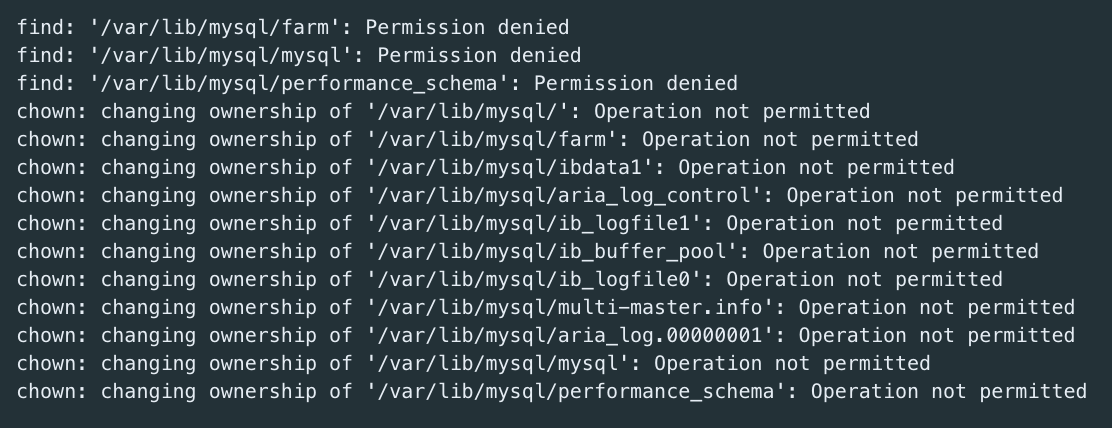Click '/var/lib/mysql/farm' in the chown error line
This screenshot has width=1112, height=428.
point(493,139)
